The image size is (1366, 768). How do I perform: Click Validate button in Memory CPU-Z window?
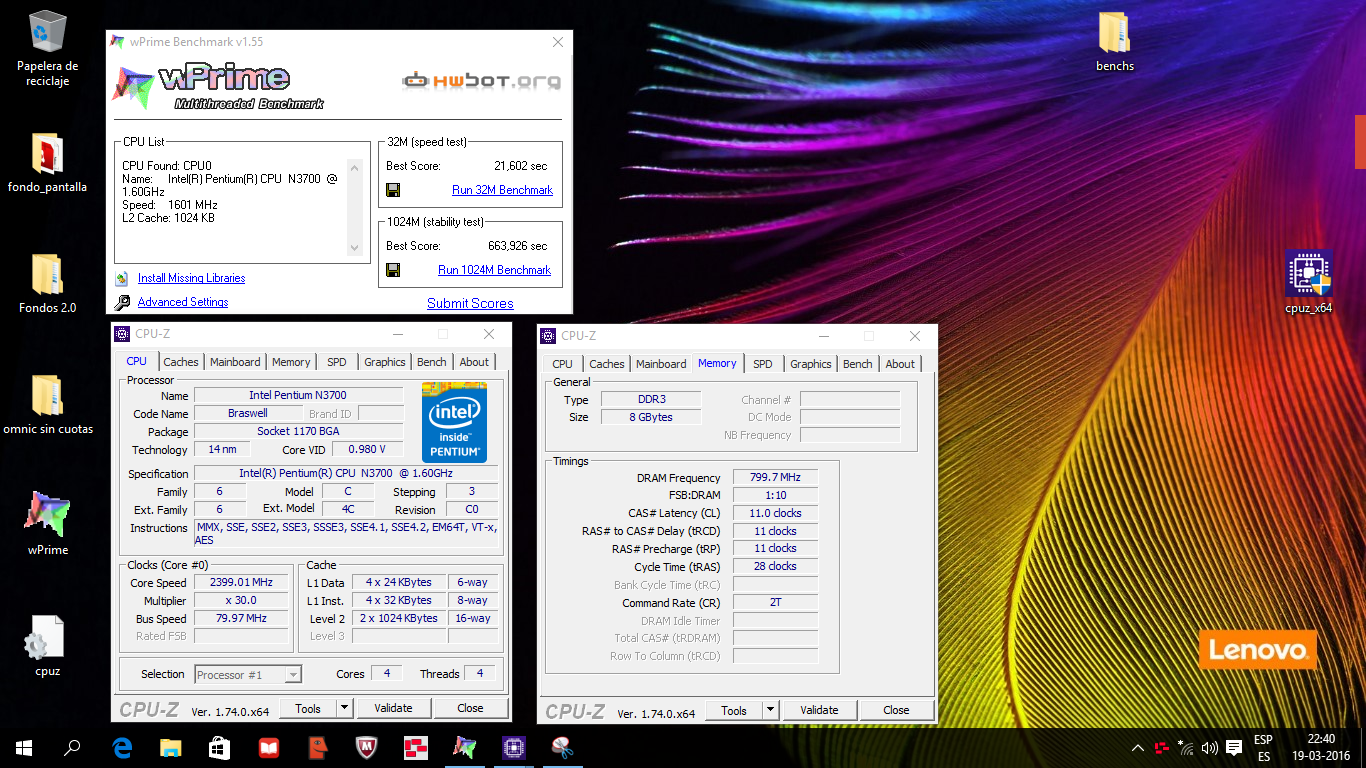tap(819, 710)
